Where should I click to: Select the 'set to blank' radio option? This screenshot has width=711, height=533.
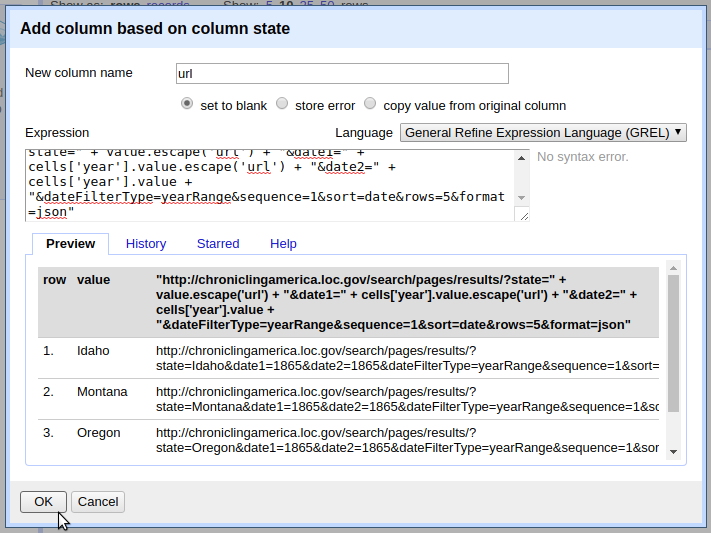(187, 104)
